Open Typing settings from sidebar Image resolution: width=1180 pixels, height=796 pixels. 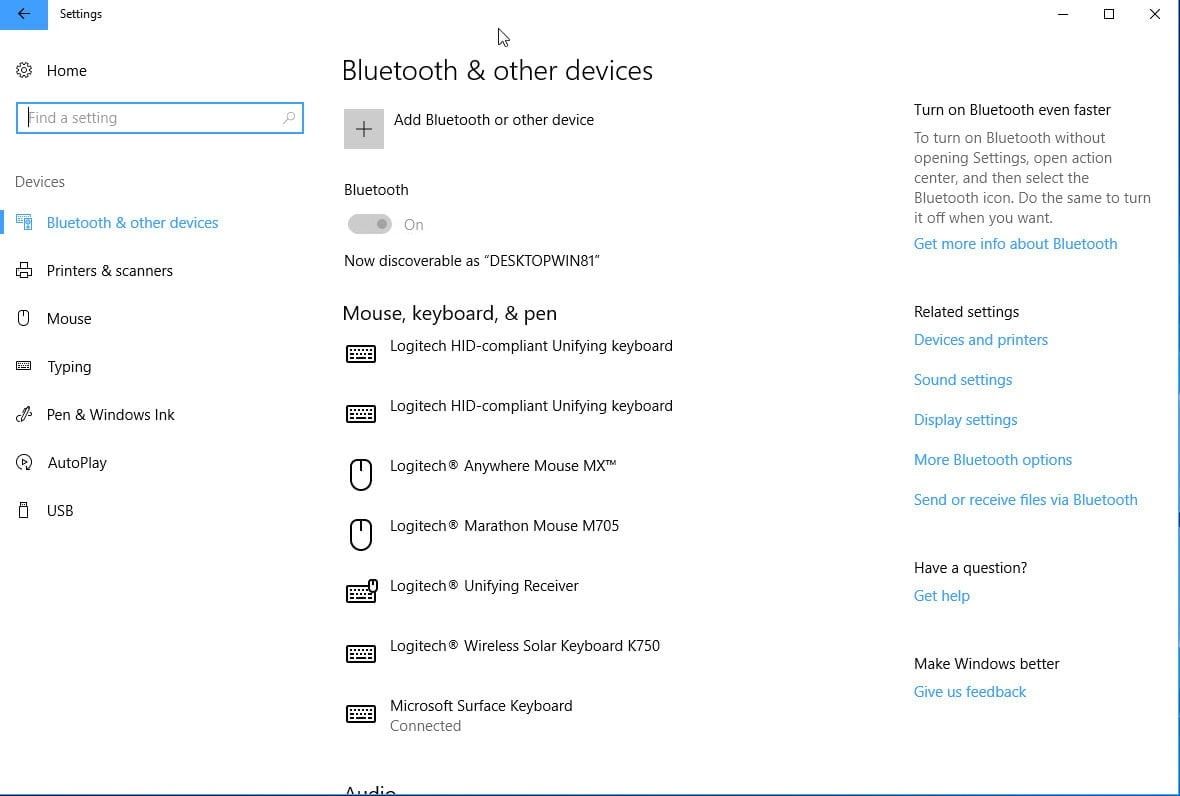[24, 366]
